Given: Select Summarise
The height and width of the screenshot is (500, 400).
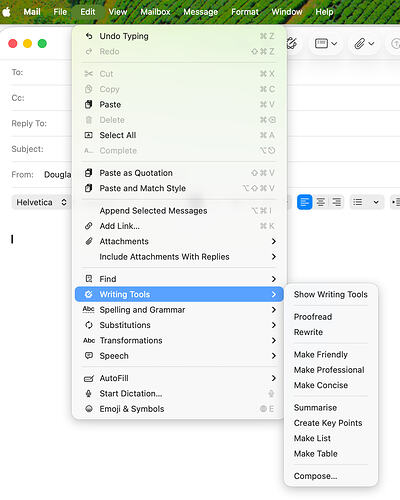Looking at the screenshot, I should point(331,408).
